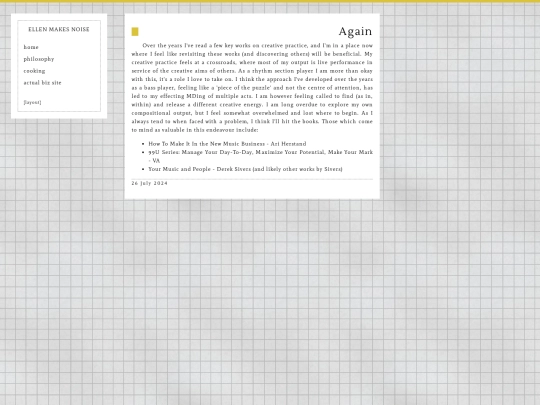The height and width of the screenshot is (405, 540).
Task: Click the 26 July 2024 post date
Action: pyautogui.click(x=149, y=183)
